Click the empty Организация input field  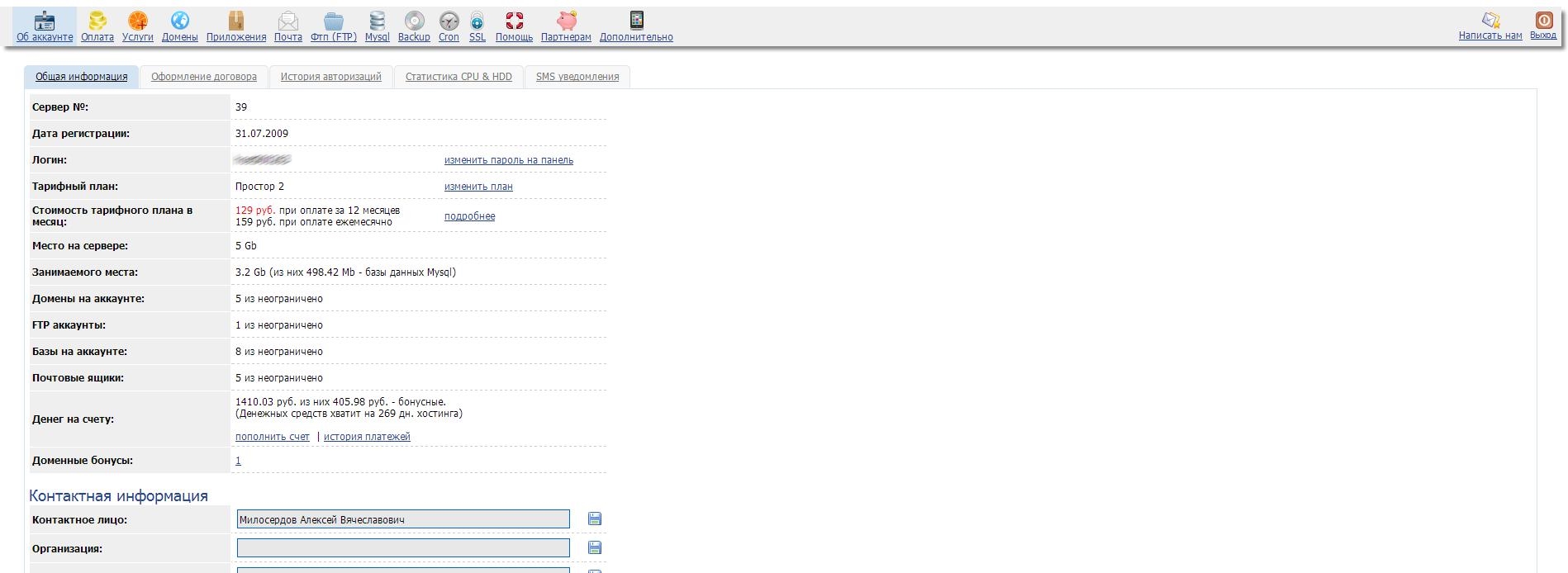tap(403, 548)
